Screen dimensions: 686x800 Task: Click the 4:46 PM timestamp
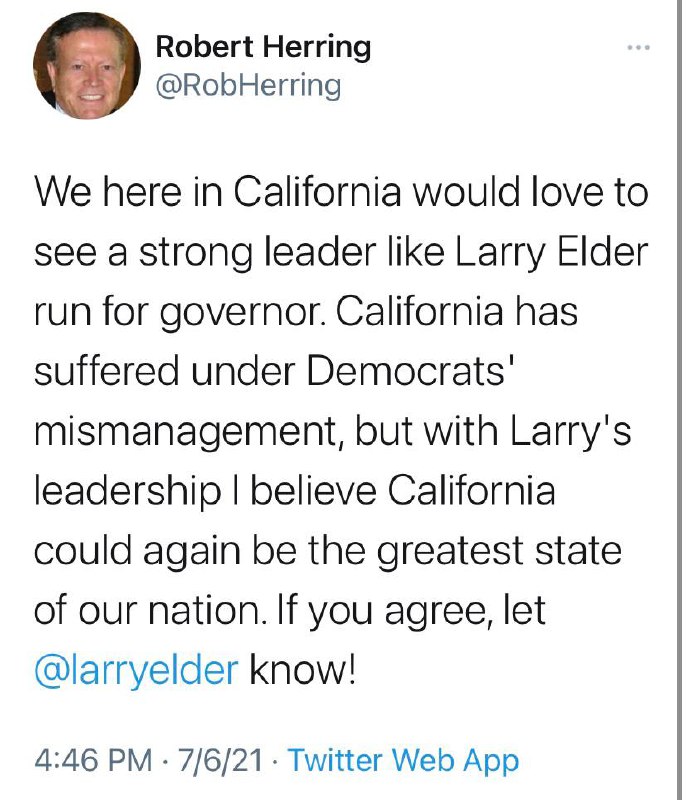(x=93, y=760)
